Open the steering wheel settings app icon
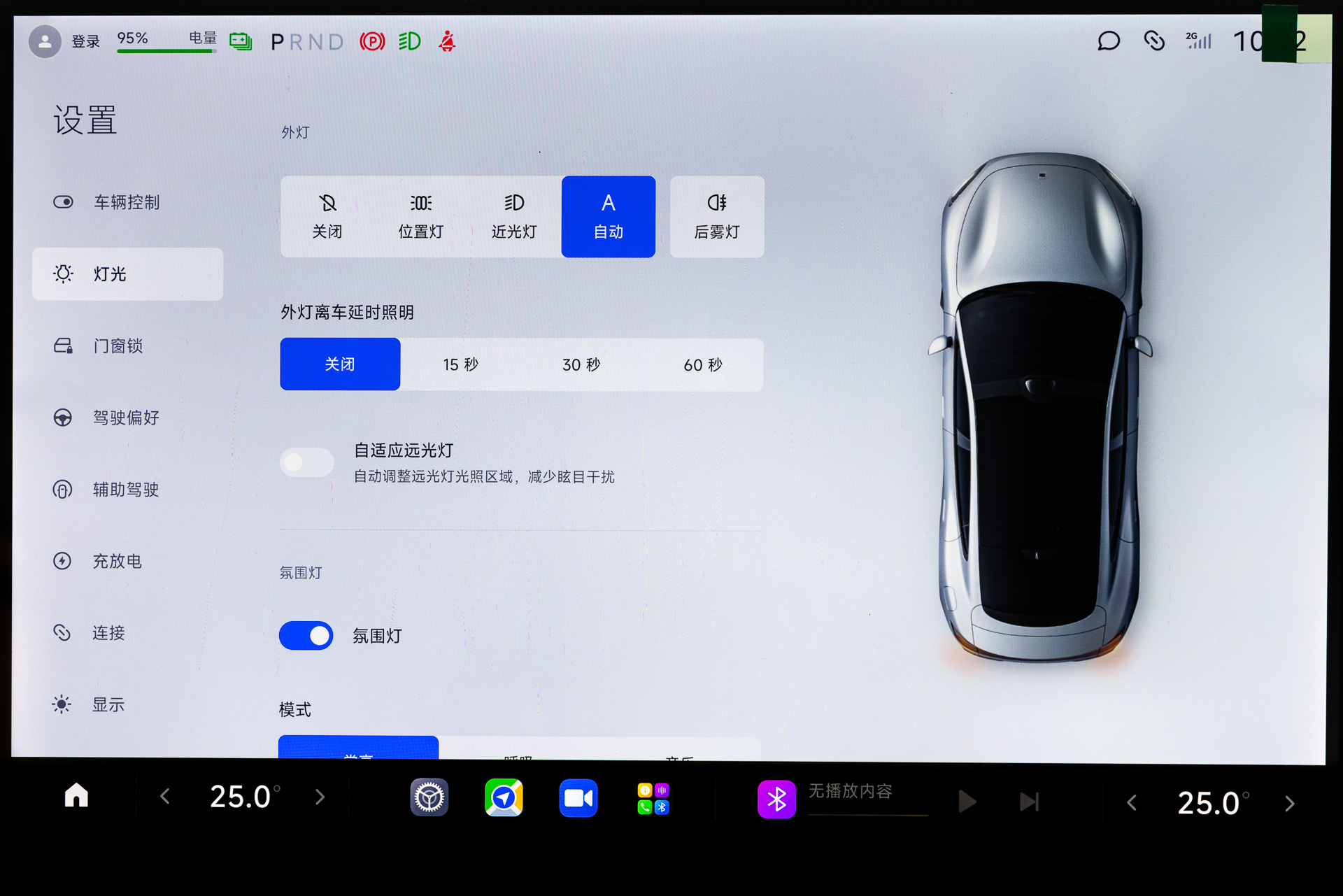The width and height of the screenshot is (1343, 896). click(429, 797)
